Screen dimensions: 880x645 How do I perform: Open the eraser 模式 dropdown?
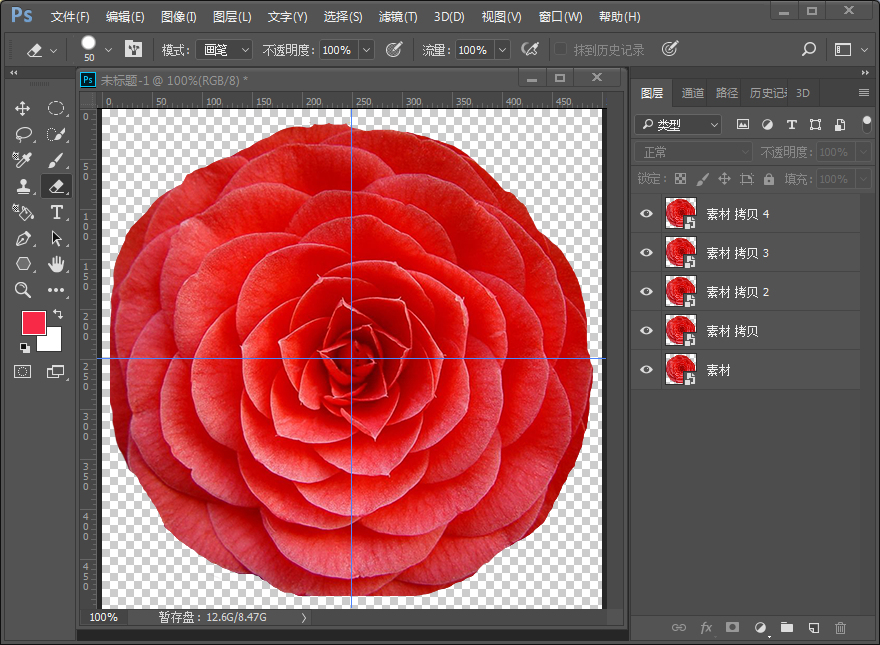click(222, 48)
